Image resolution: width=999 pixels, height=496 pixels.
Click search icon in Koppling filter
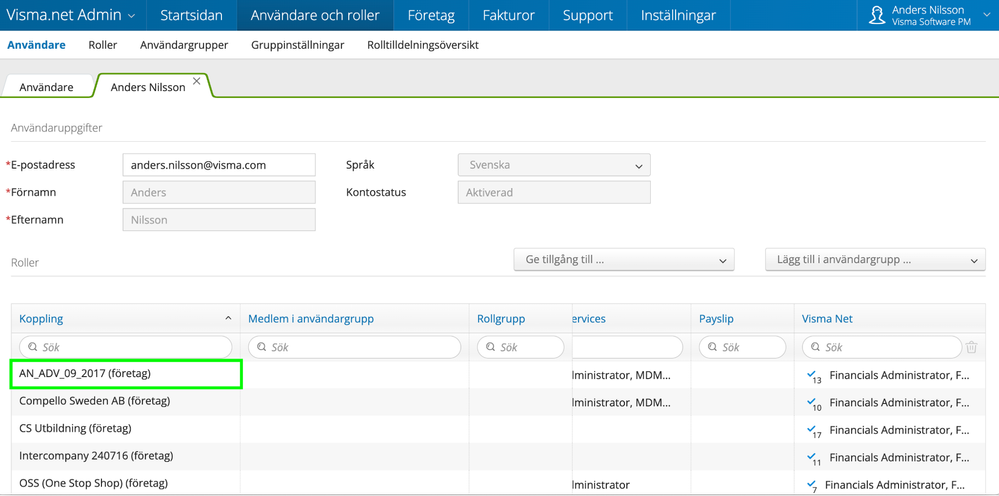tap(33, 347)
